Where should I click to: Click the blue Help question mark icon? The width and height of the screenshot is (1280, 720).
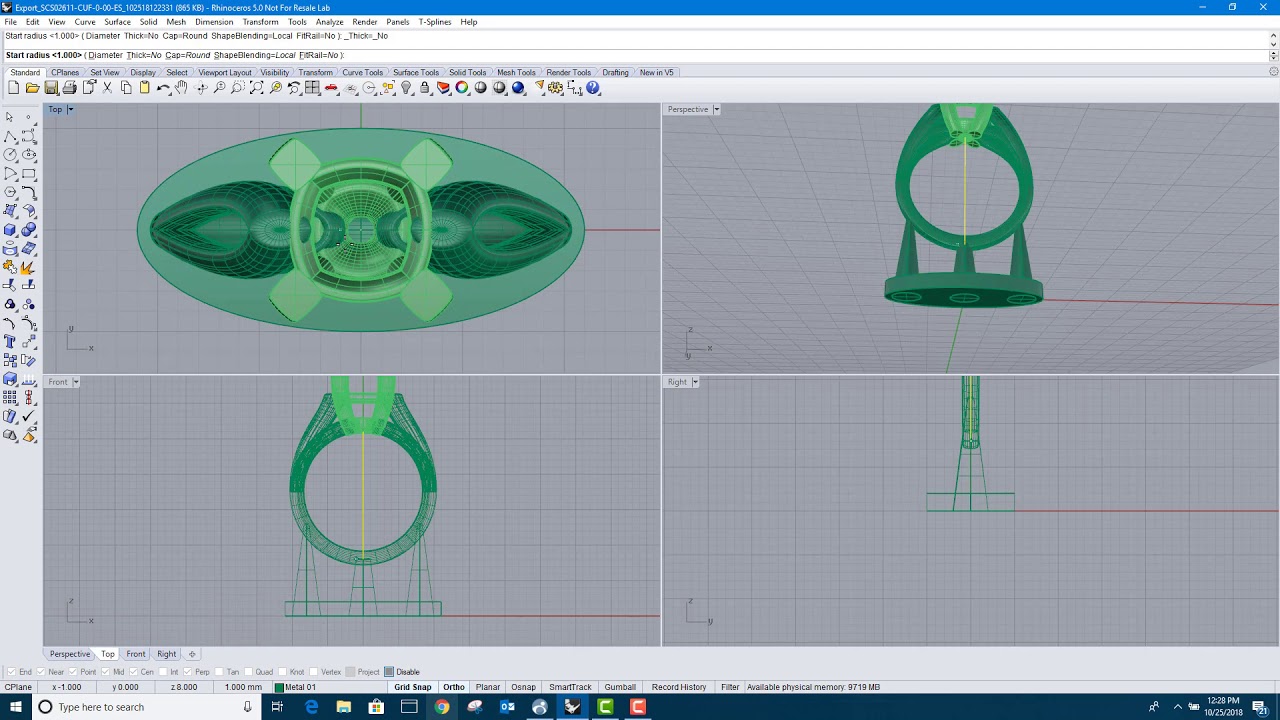[593, 88]
